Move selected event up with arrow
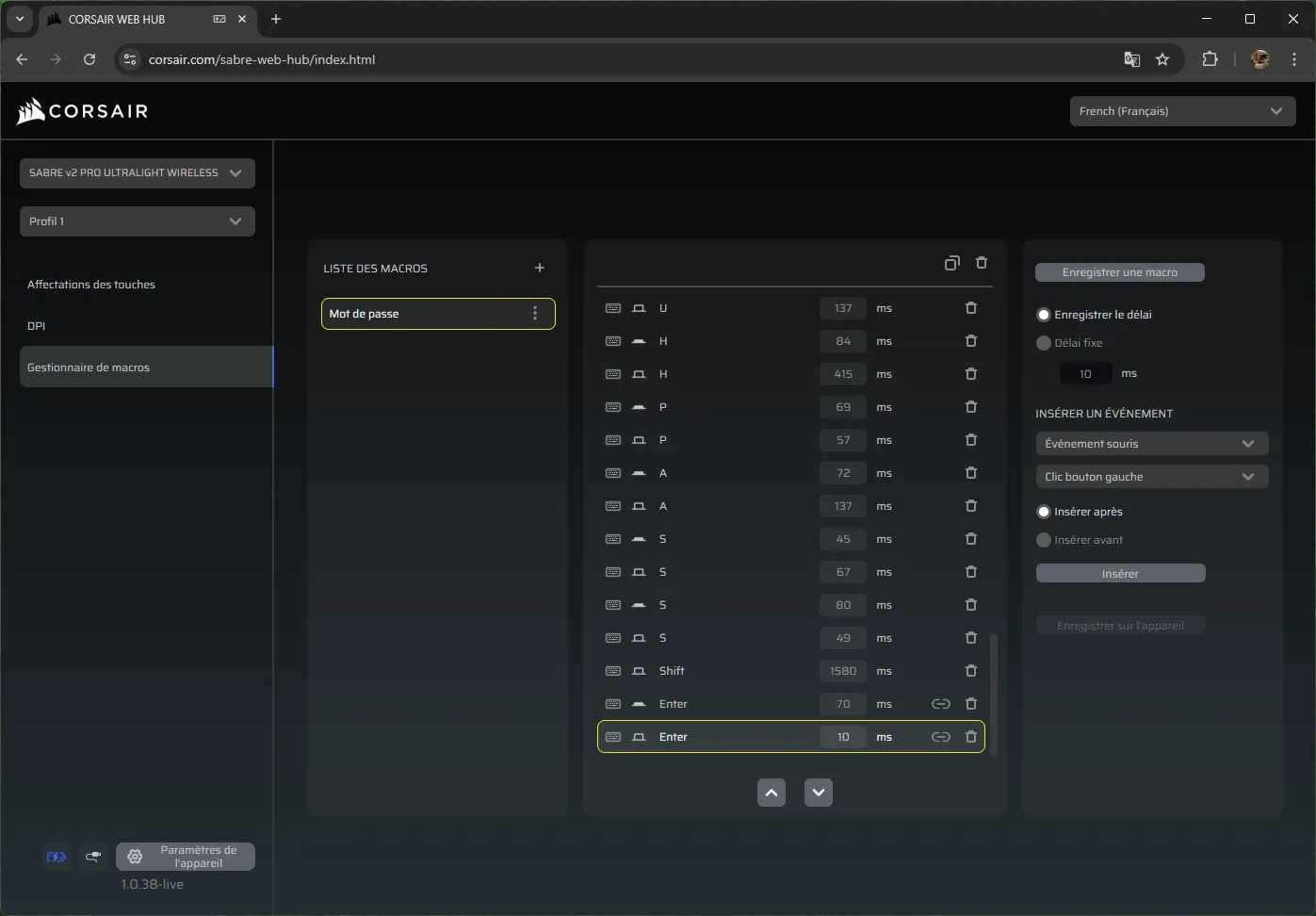 (772, 793)
